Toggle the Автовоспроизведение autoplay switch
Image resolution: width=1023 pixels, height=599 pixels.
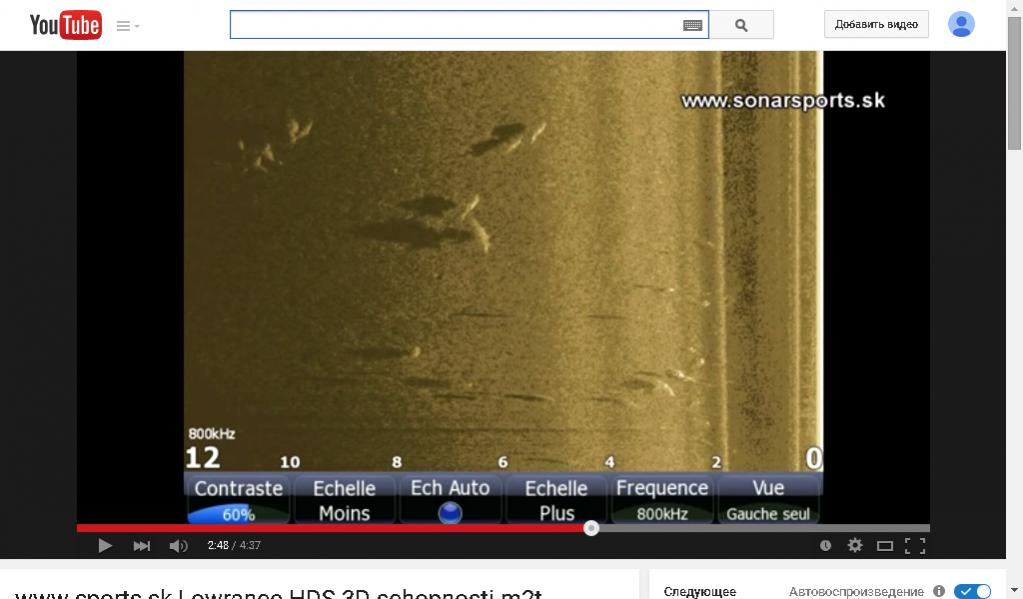971,591
